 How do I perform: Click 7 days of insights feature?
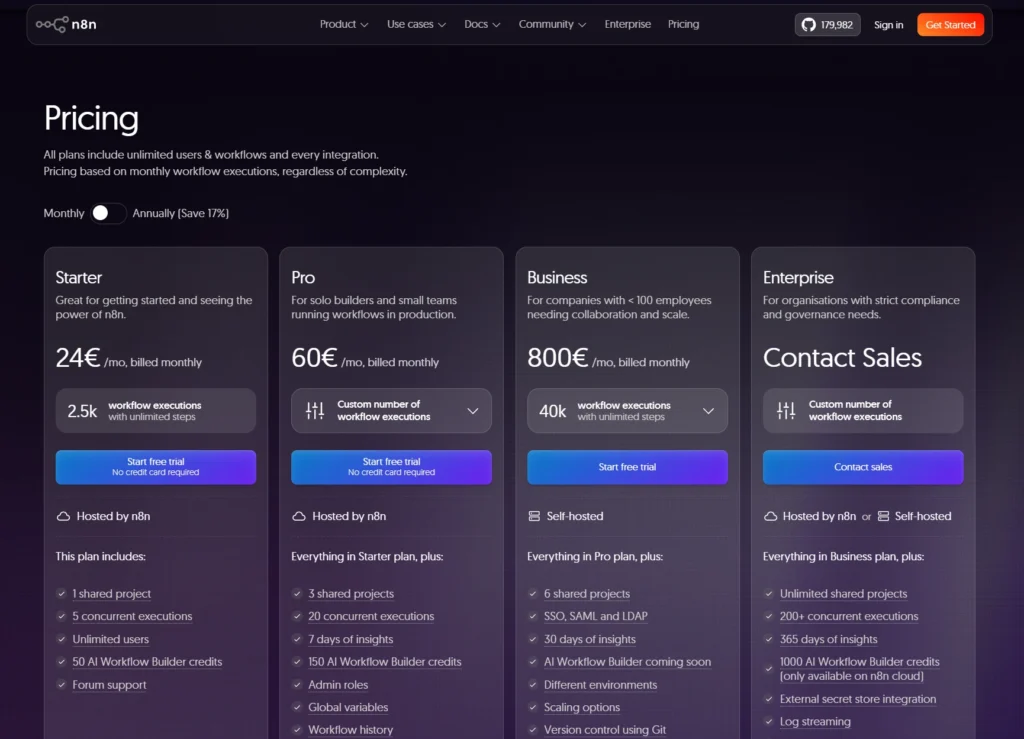[350, 639]
